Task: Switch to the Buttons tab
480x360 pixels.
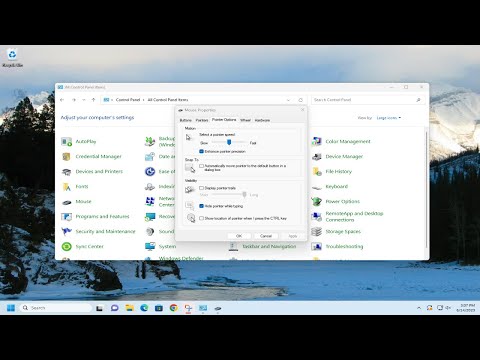Action: (x=186, y=120)
